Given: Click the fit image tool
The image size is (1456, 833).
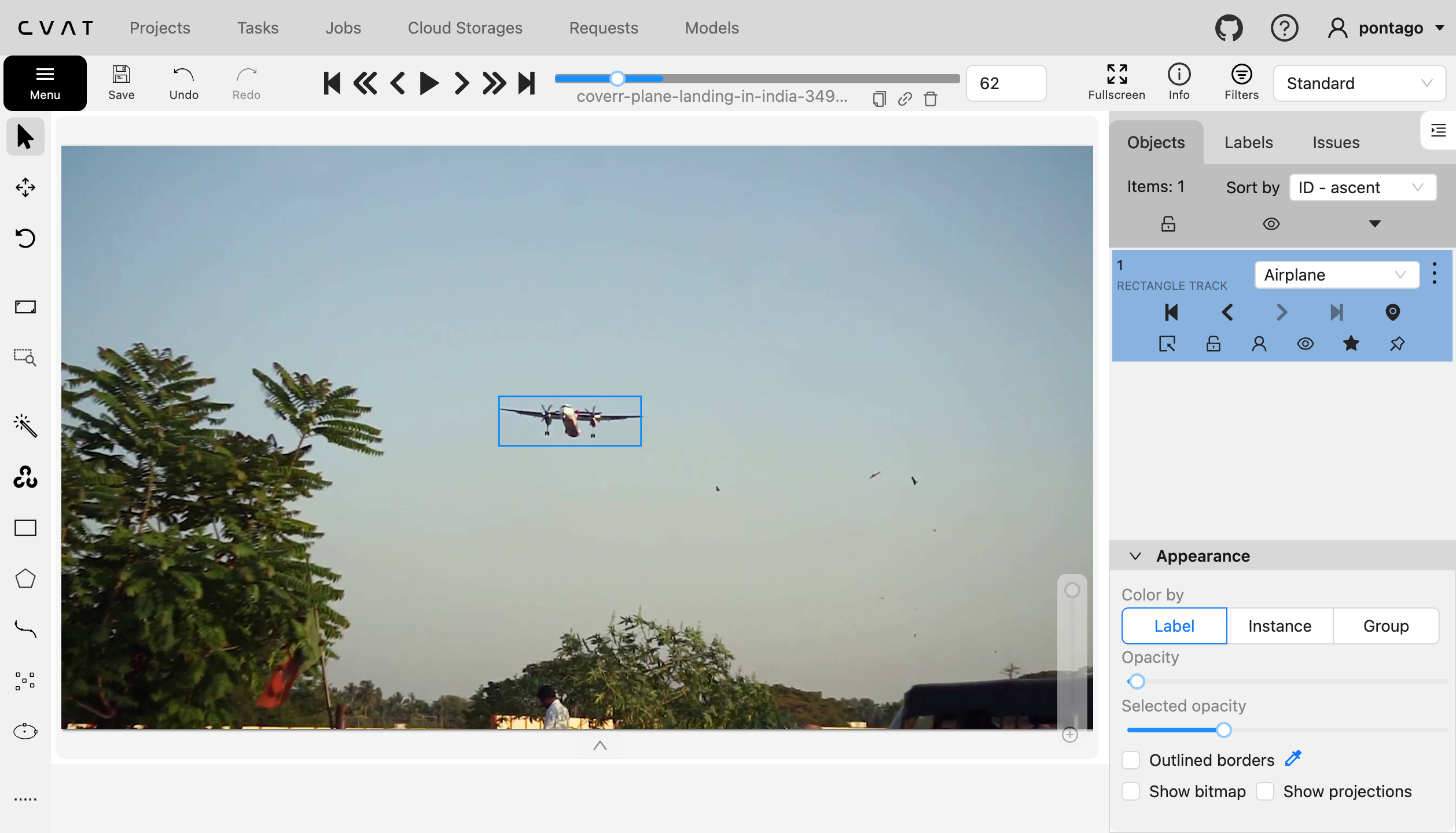Looking at the screenshot, I should 25,307.
